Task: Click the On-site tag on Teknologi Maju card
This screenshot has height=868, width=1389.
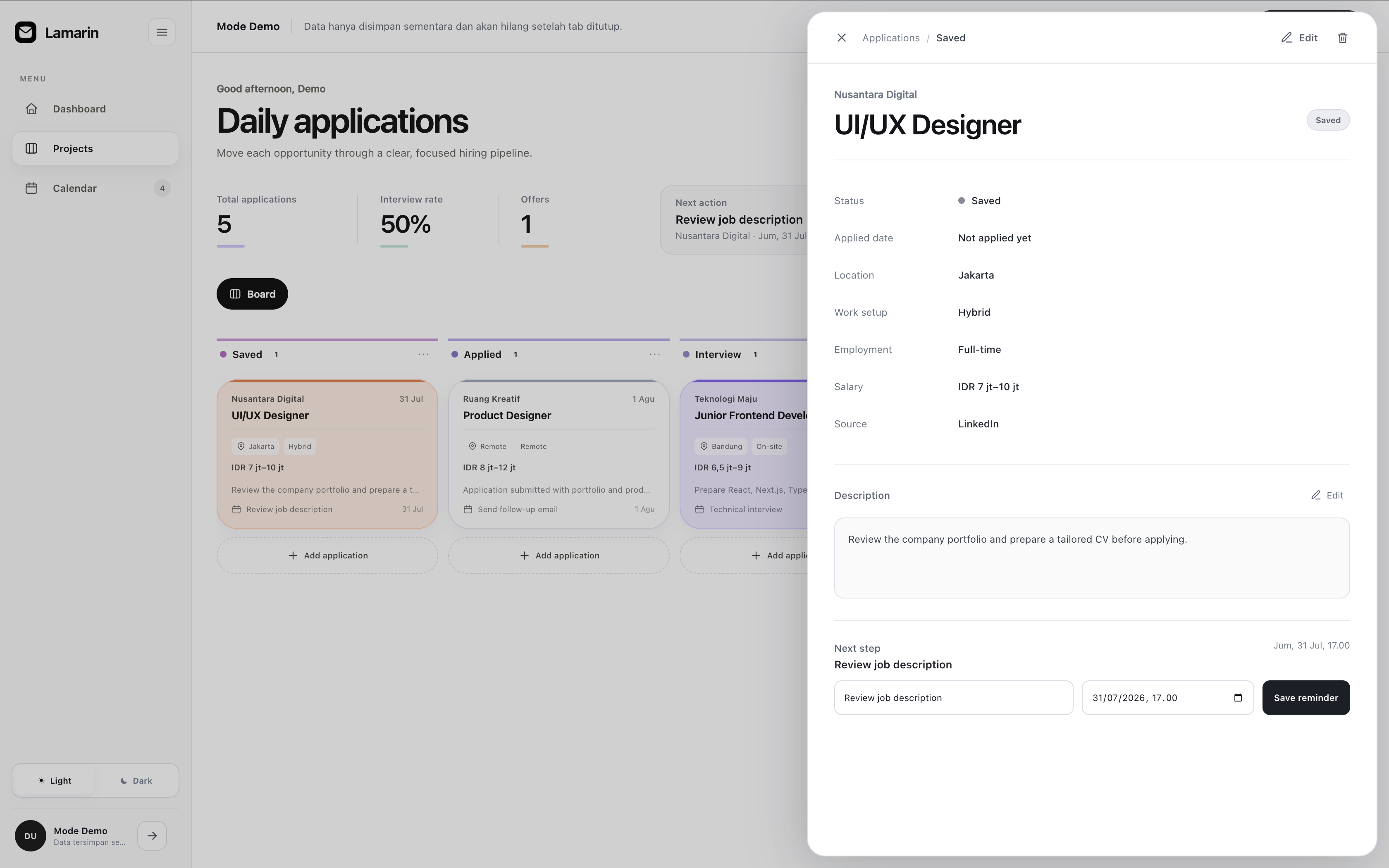Action: pyautogui.click(x=769, y=446)
